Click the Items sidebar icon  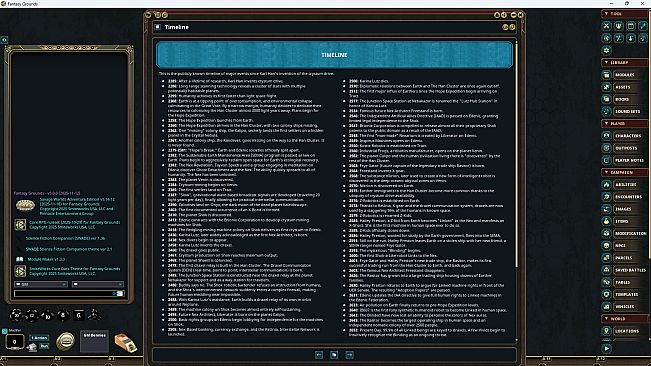607,221
